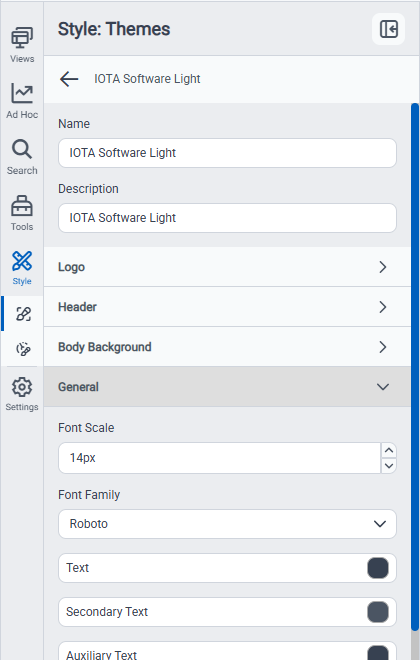Increase Font Scale with up arrow
Viewport: 420px width, 660px height.
click(389, 450)
